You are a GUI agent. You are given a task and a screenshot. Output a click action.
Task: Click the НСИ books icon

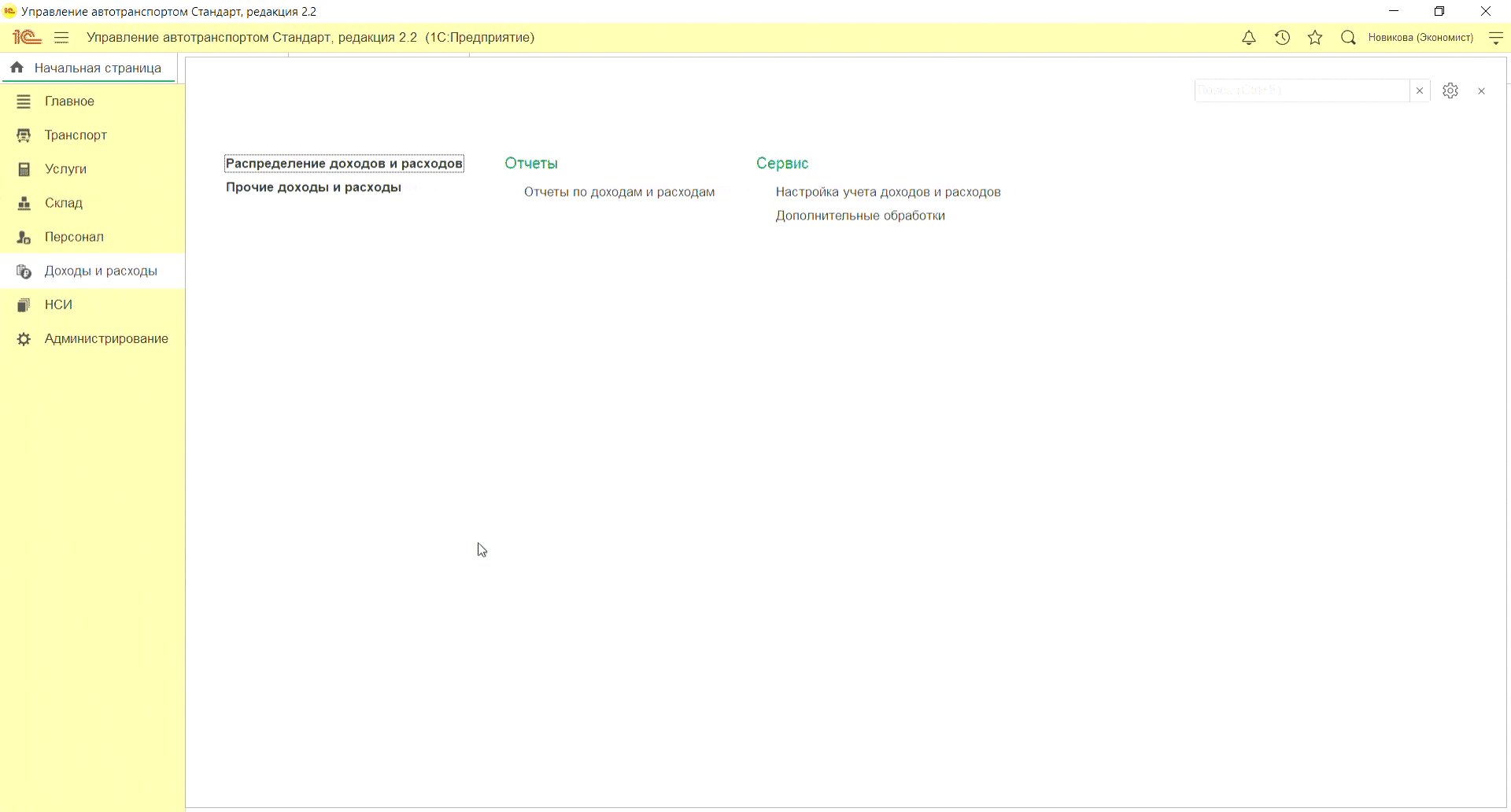coord(24,304)
